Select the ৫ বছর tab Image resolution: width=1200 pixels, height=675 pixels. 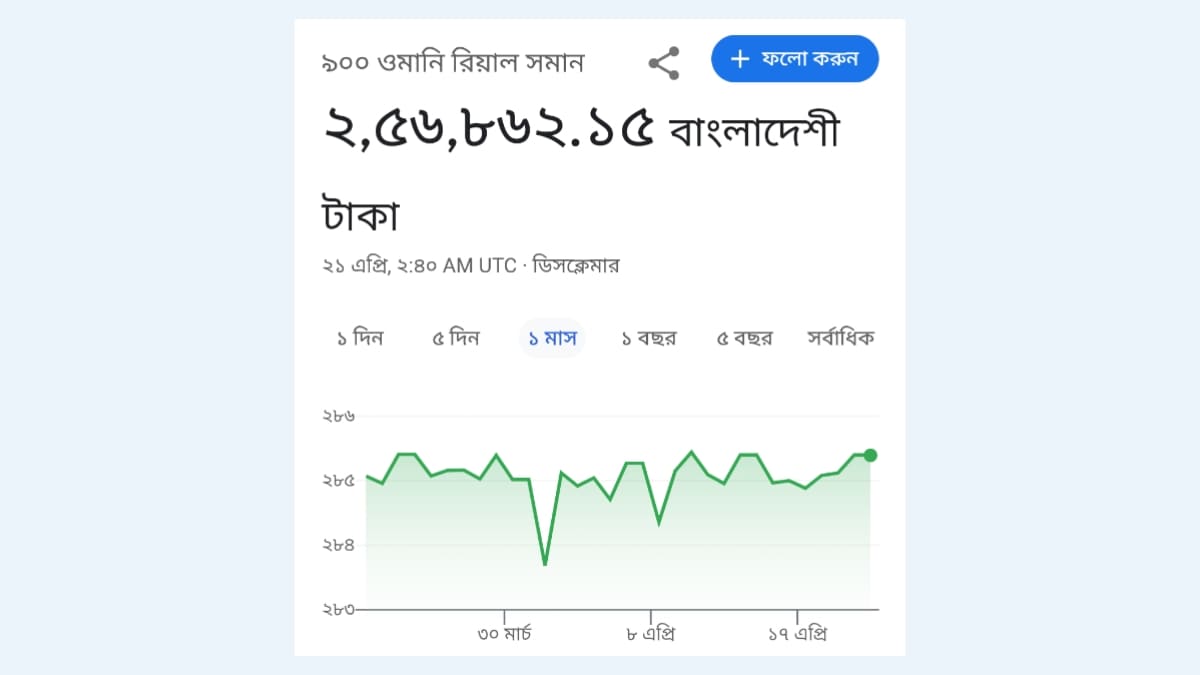click(744, 338)
